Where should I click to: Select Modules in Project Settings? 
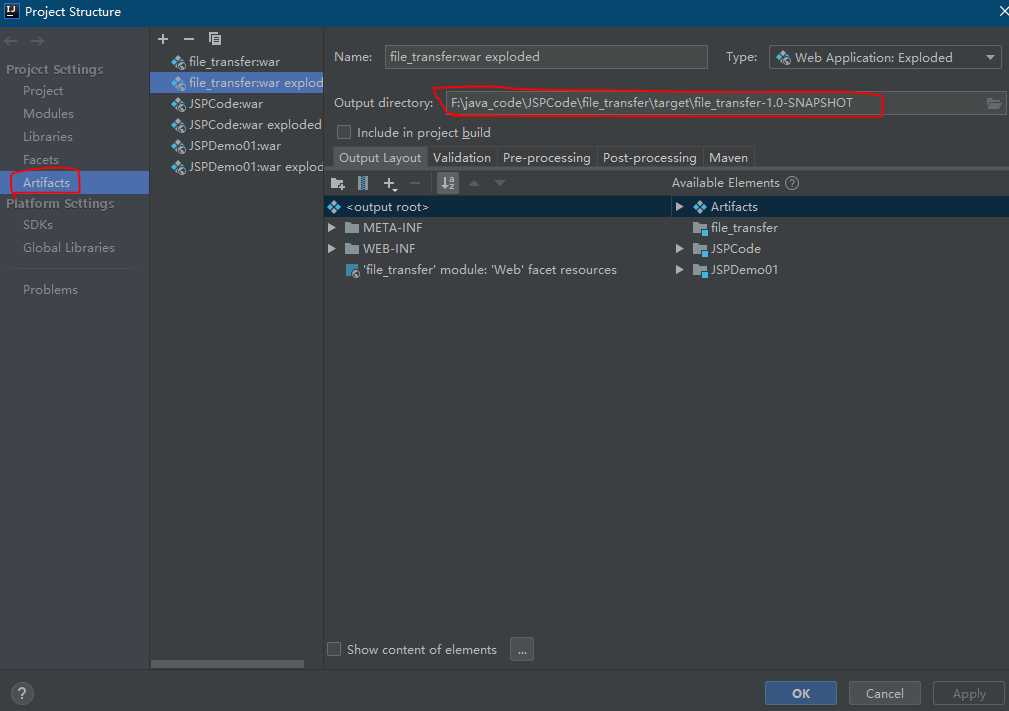(x=48, y=114)
